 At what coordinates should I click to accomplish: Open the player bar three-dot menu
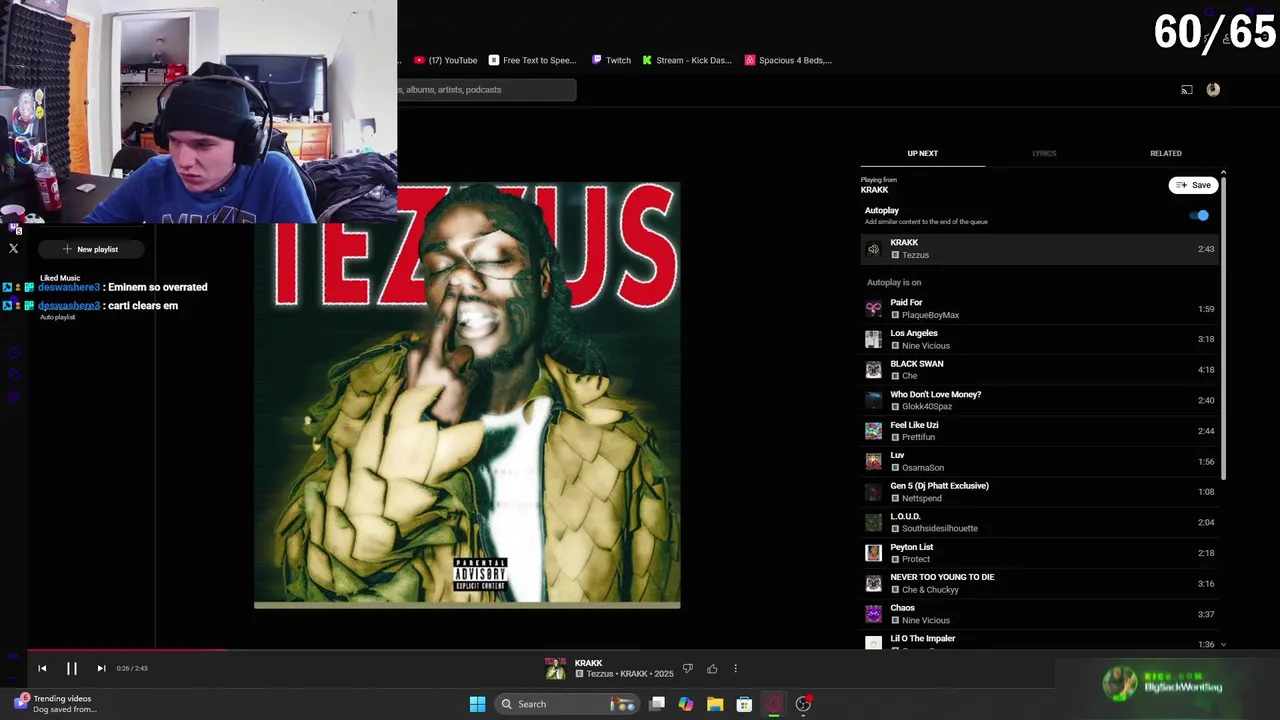pyautogui.click(x=735, y=668)
